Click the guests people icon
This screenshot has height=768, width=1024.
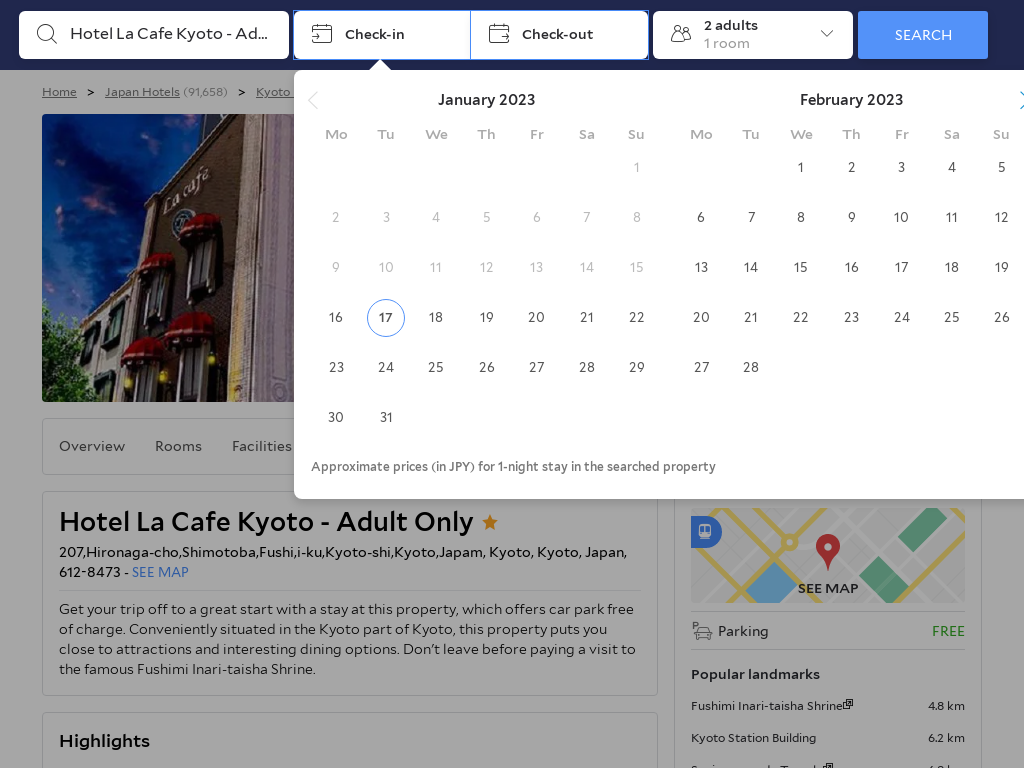(681, 34)
